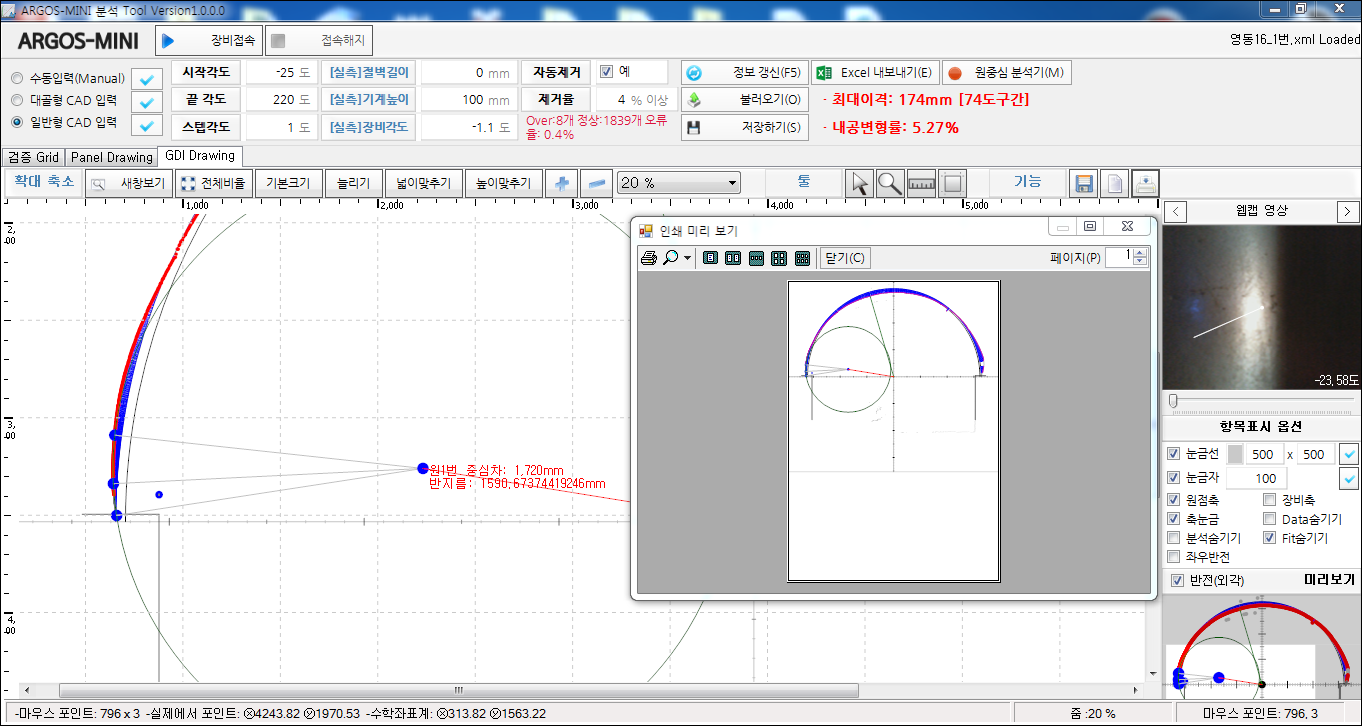Switch to the Panel Drawing tab
The width and height of the screenshot is (1362, 726).
[x=111, y=156]
